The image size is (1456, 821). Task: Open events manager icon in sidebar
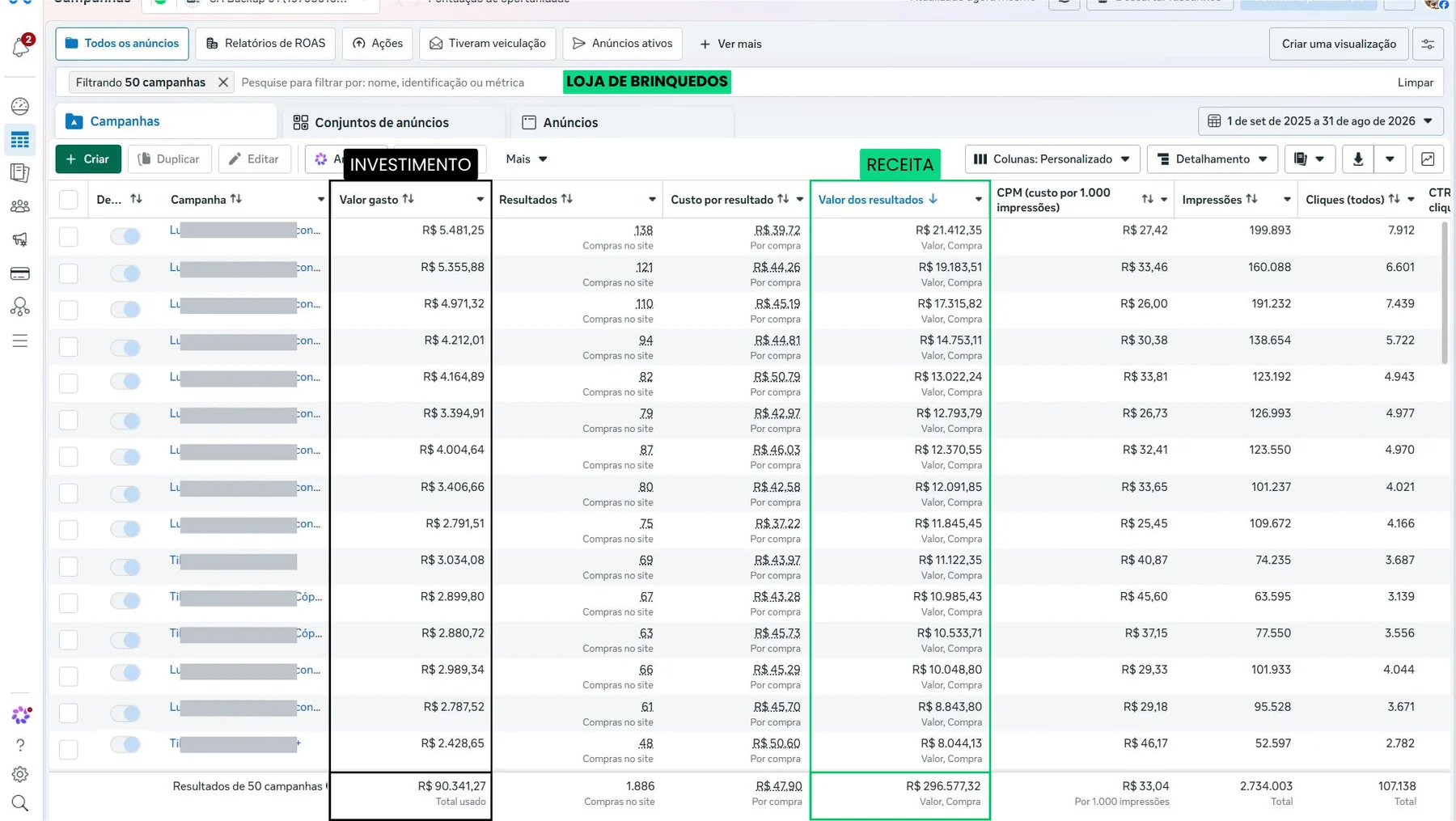pos(20,307)
